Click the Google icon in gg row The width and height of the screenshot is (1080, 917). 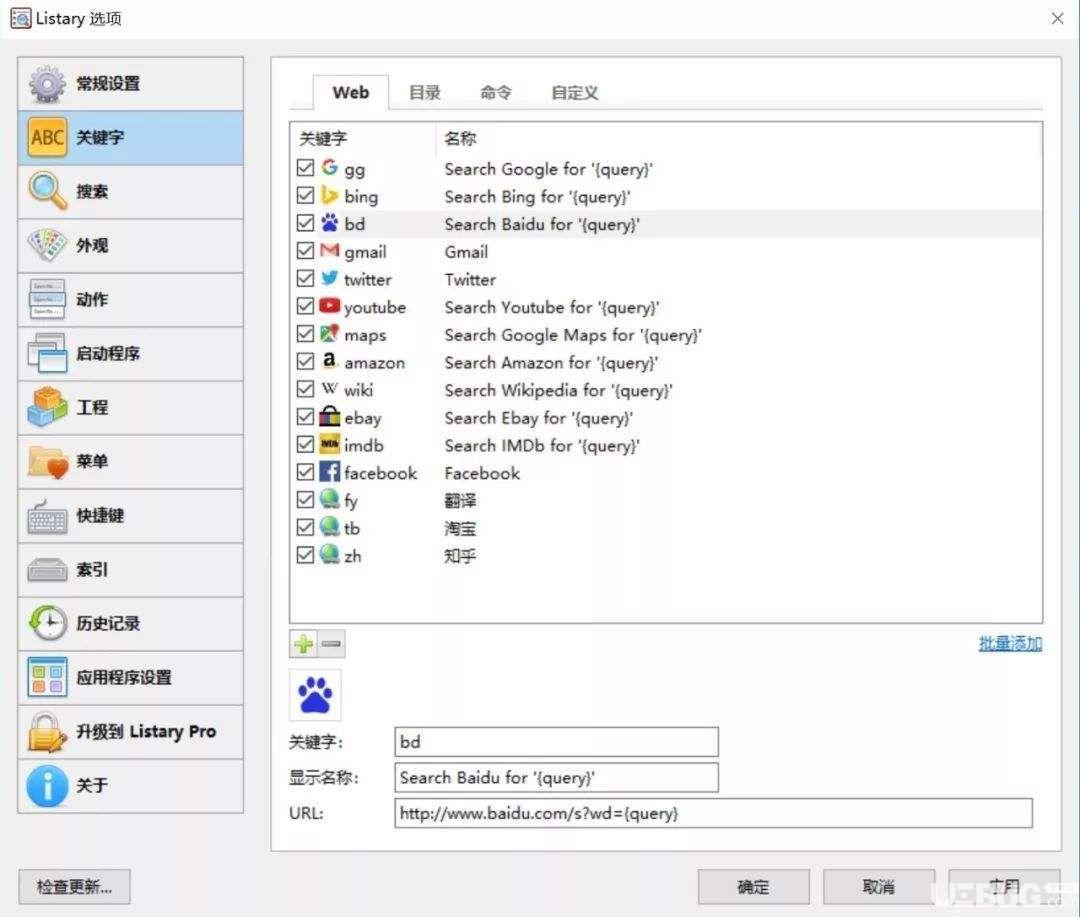330,167
